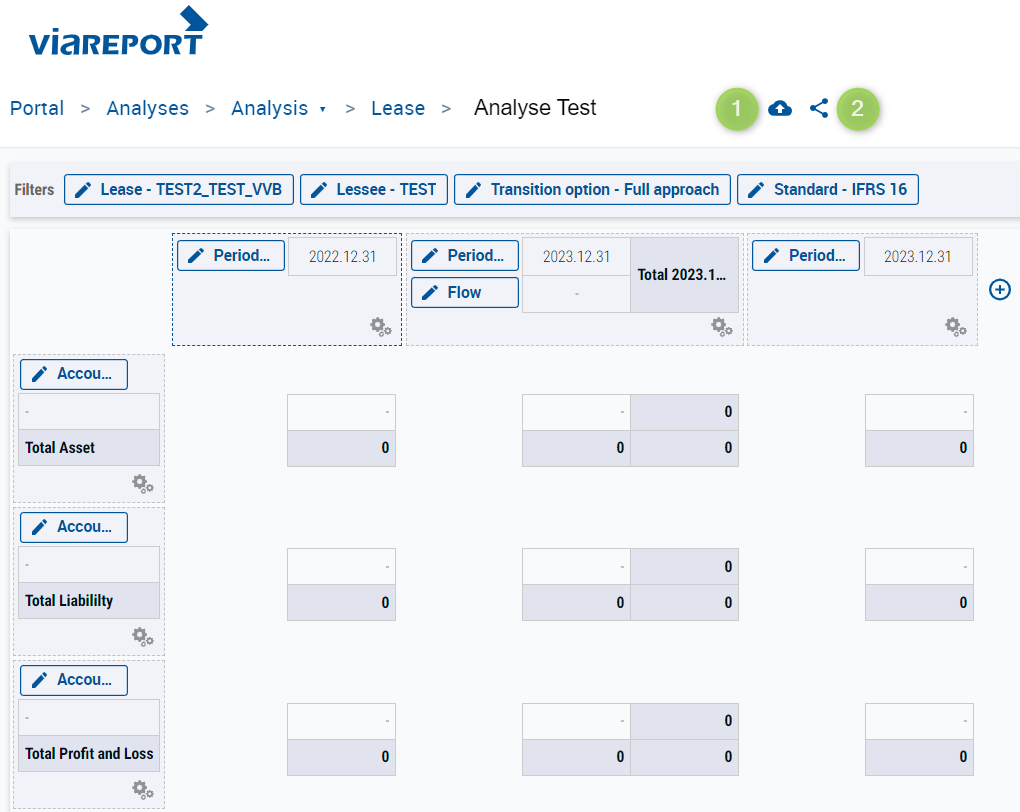1020x812 pixels.
Task: Go to Portal breadcrumb link
Action: point(37,108)
